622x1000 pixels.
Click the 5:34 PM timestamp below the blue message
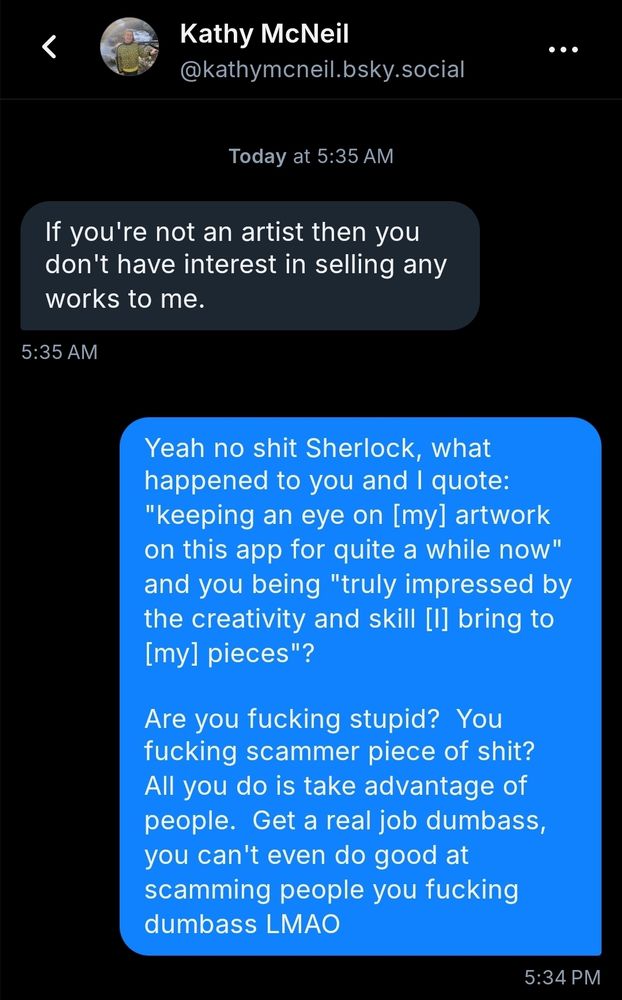562,976
